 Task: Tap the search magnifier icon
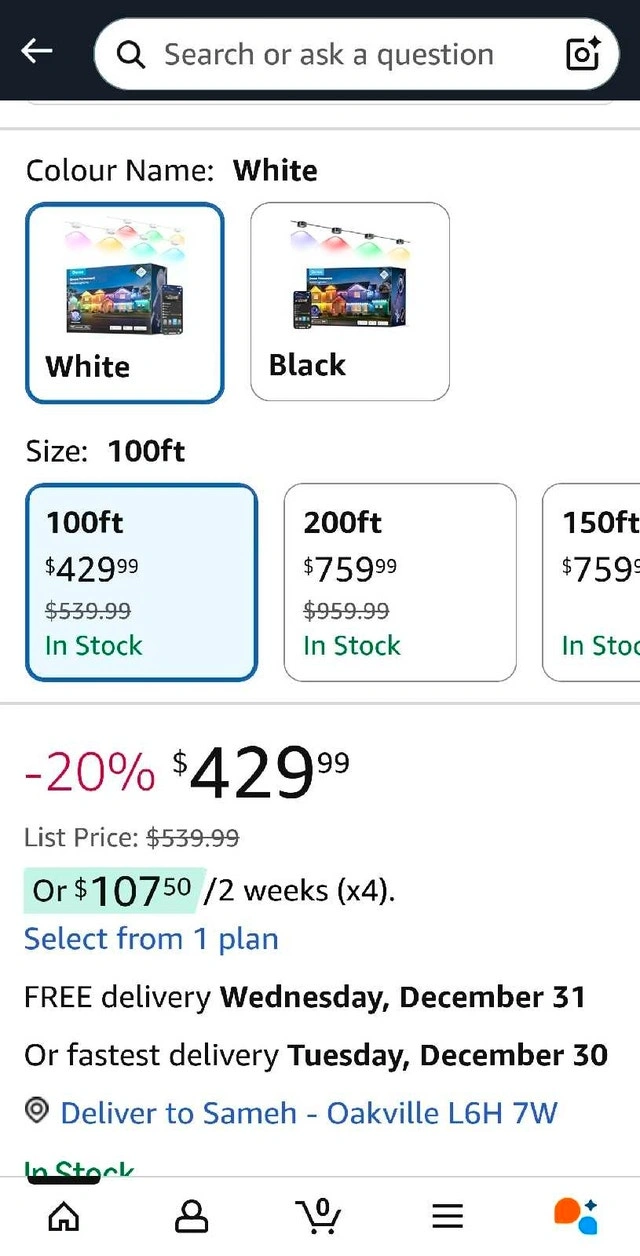(131, 54)
